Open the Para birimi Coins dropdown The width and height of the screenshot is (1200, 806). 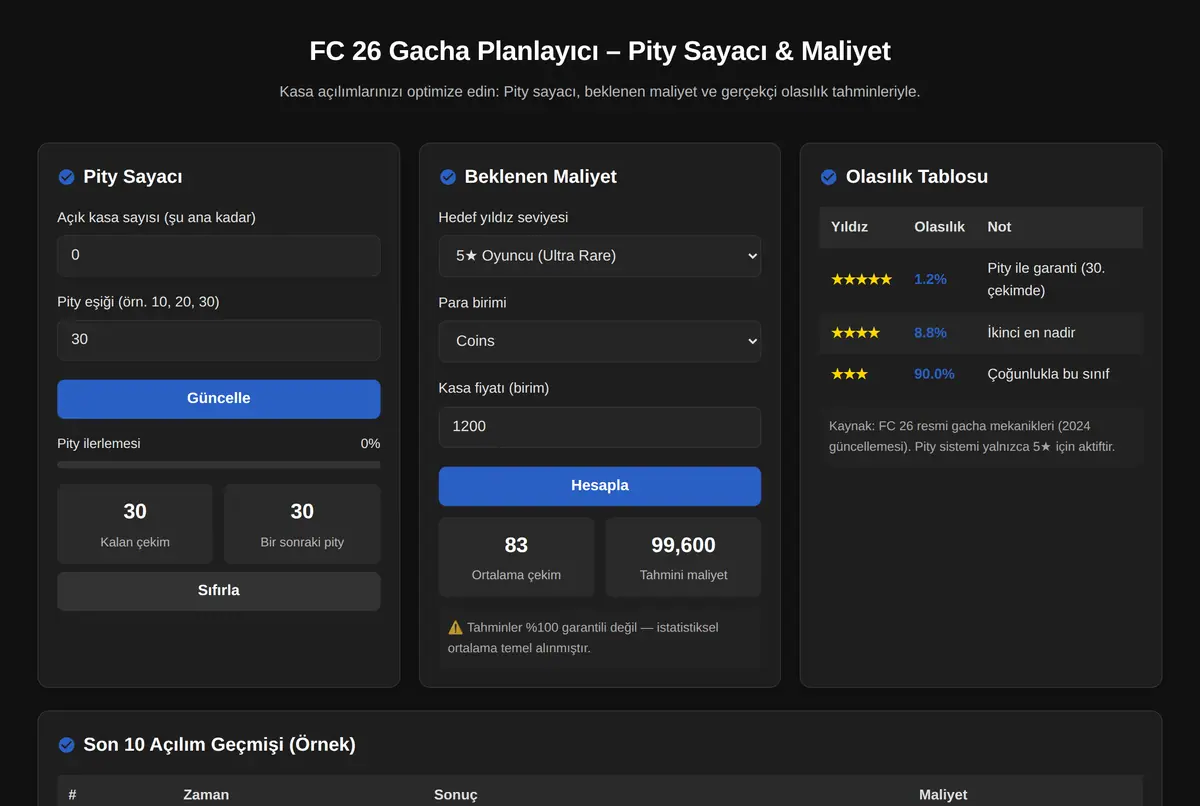pos(600,341)
